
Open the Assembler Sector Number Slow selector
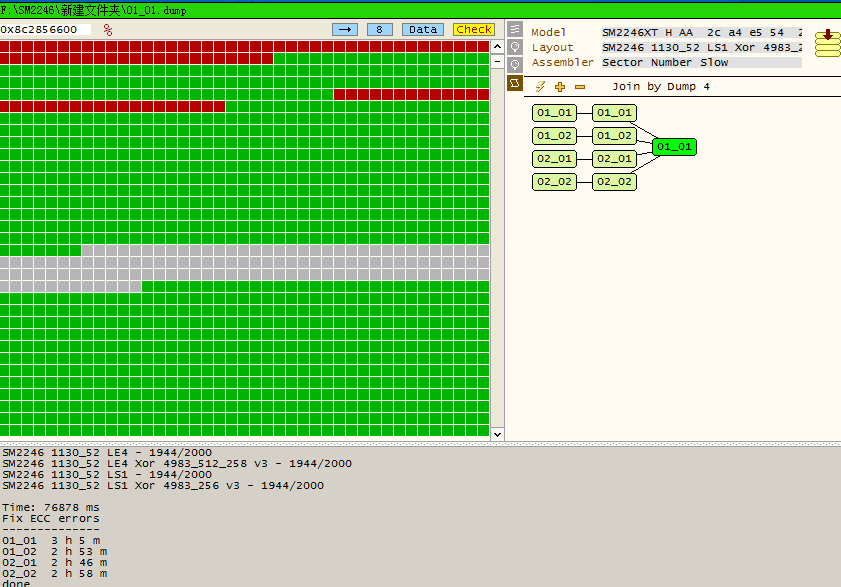coord(701,62)
